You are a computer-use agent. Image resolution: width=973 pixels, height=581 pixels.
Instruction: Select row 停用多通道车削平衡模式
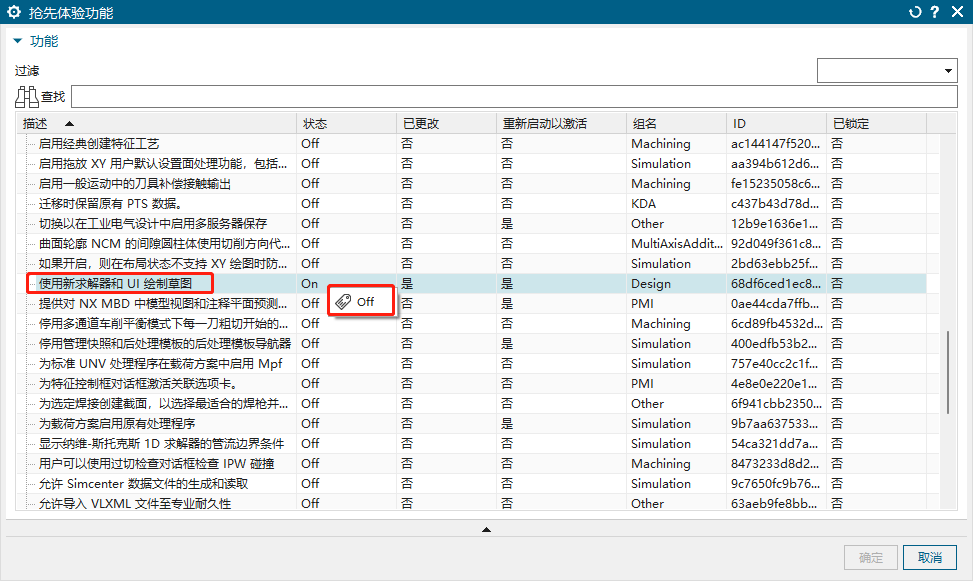[163, 323]
